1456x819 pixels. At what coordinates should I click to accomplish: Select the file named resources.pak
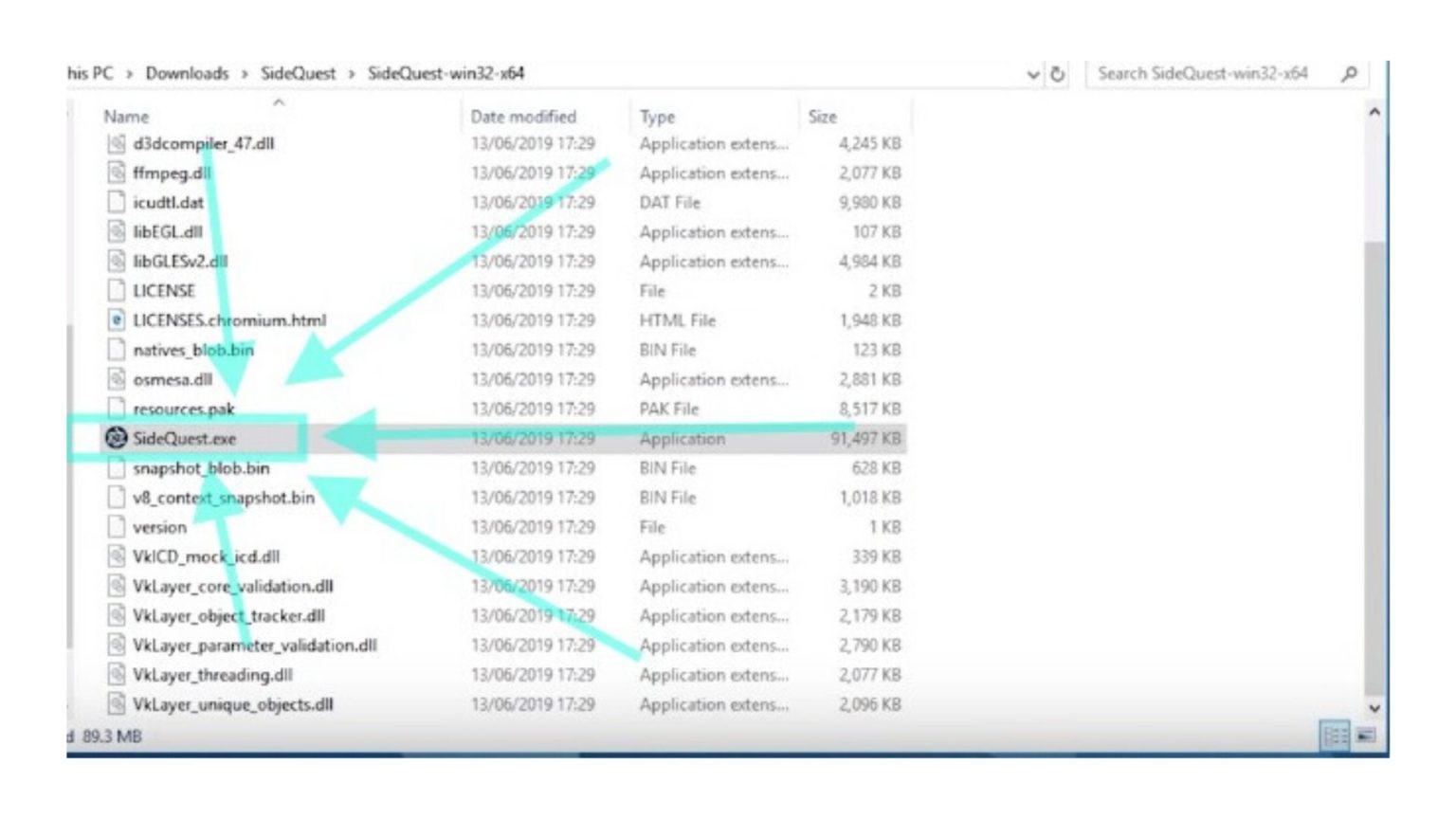click(184, 409)
